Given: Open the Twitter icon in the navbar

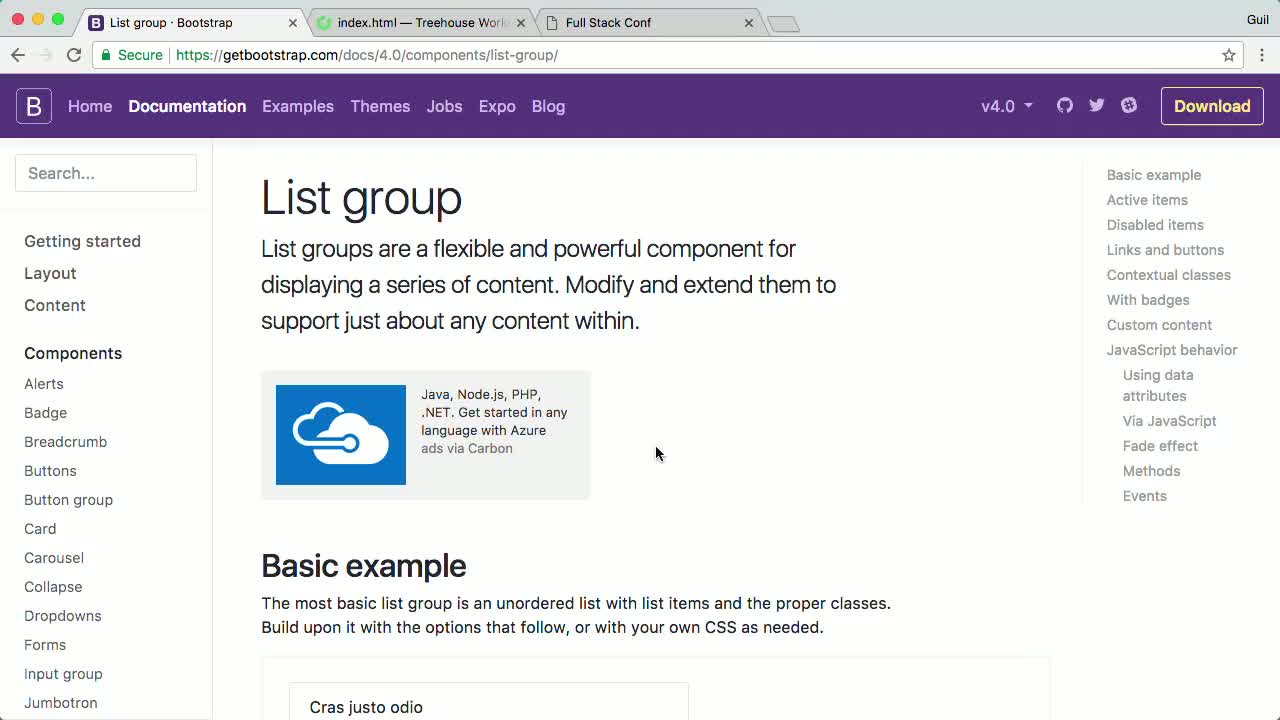Looking at the screenshot, I should click(x=1096, y=105).
